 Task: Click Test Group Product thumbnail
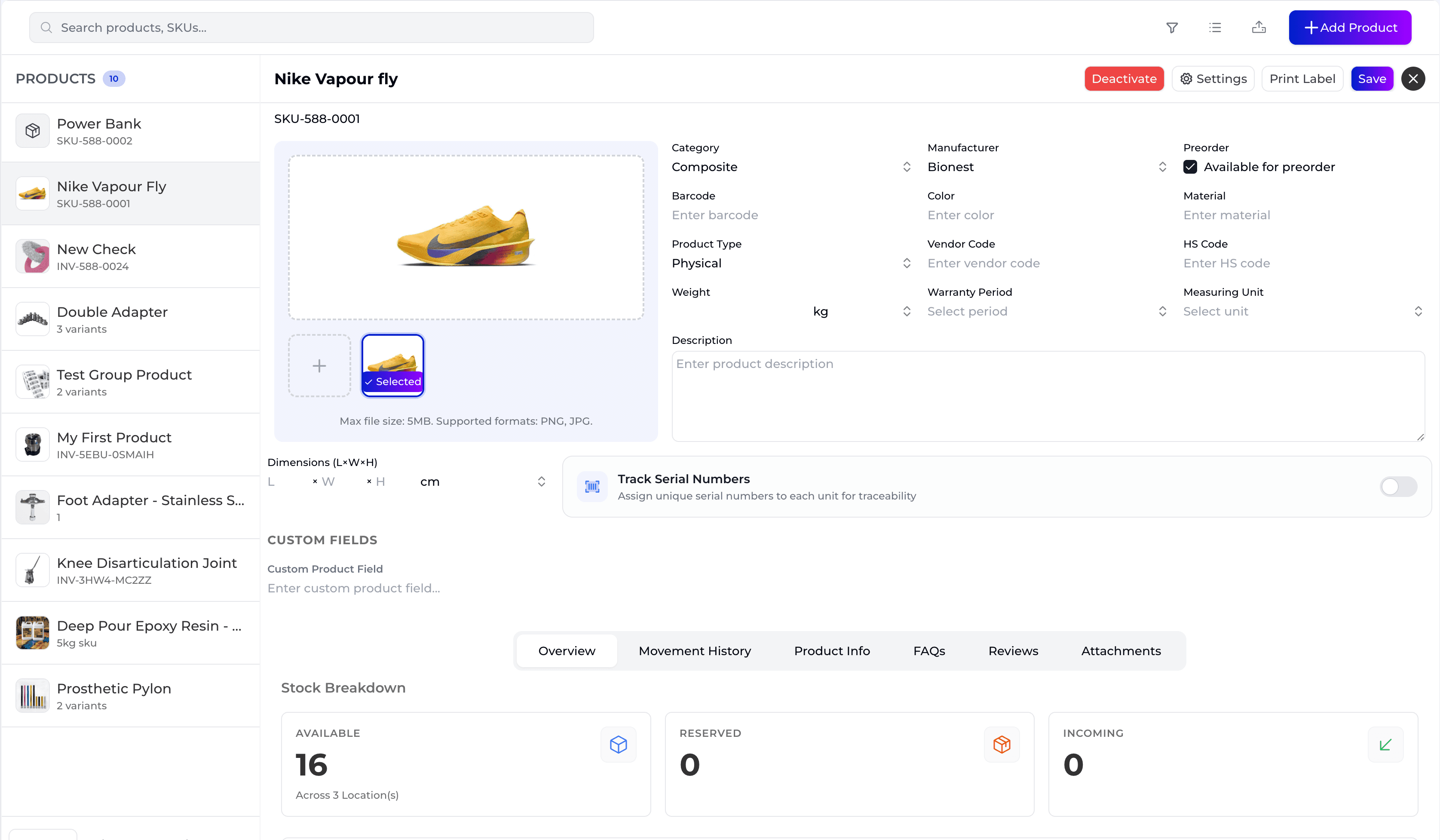click(33, 382)
